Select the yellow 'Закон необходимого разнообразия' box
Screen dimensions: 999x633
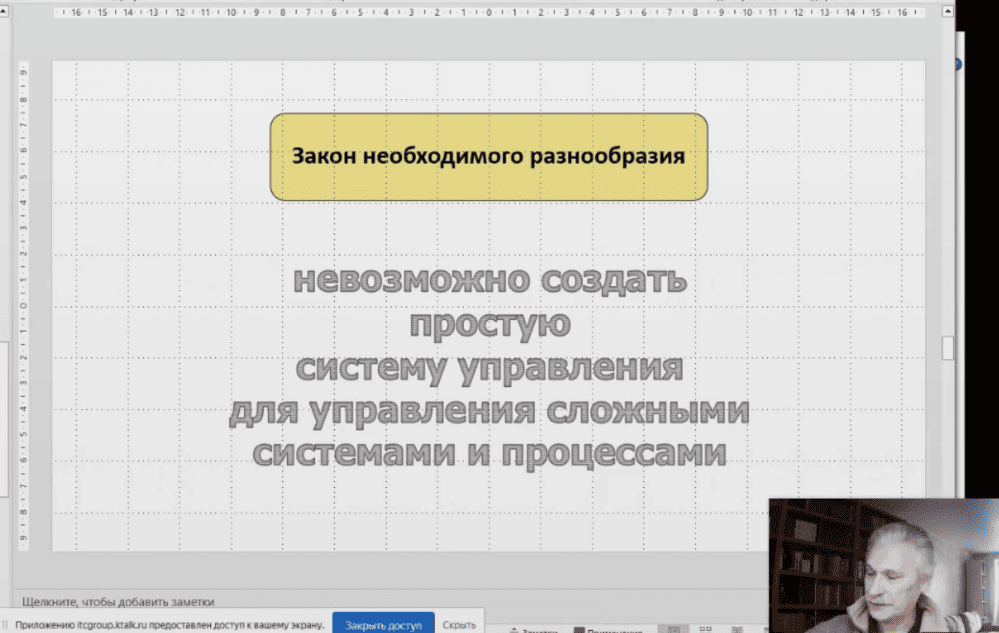[x=488, y=157]
